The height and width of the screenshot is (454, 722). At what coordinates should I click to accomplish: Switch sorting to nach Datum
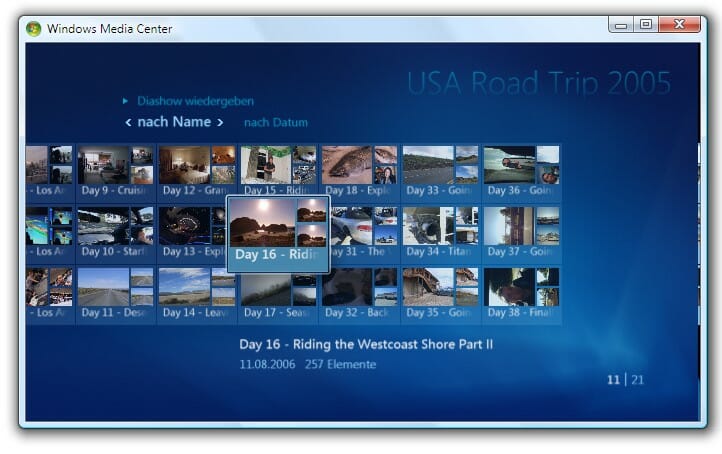pyautogui.click(x=276, y=122)
